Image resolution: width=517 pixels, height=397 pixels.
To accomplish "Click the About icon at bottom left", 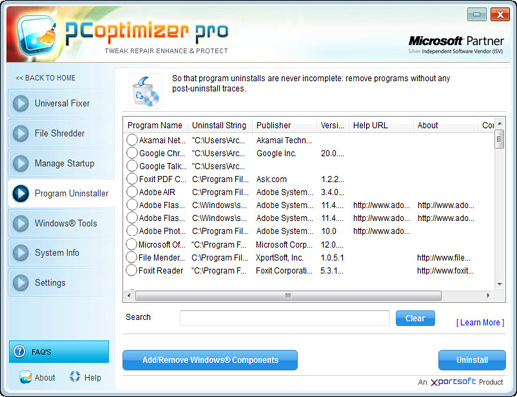I will coord(25,377).
